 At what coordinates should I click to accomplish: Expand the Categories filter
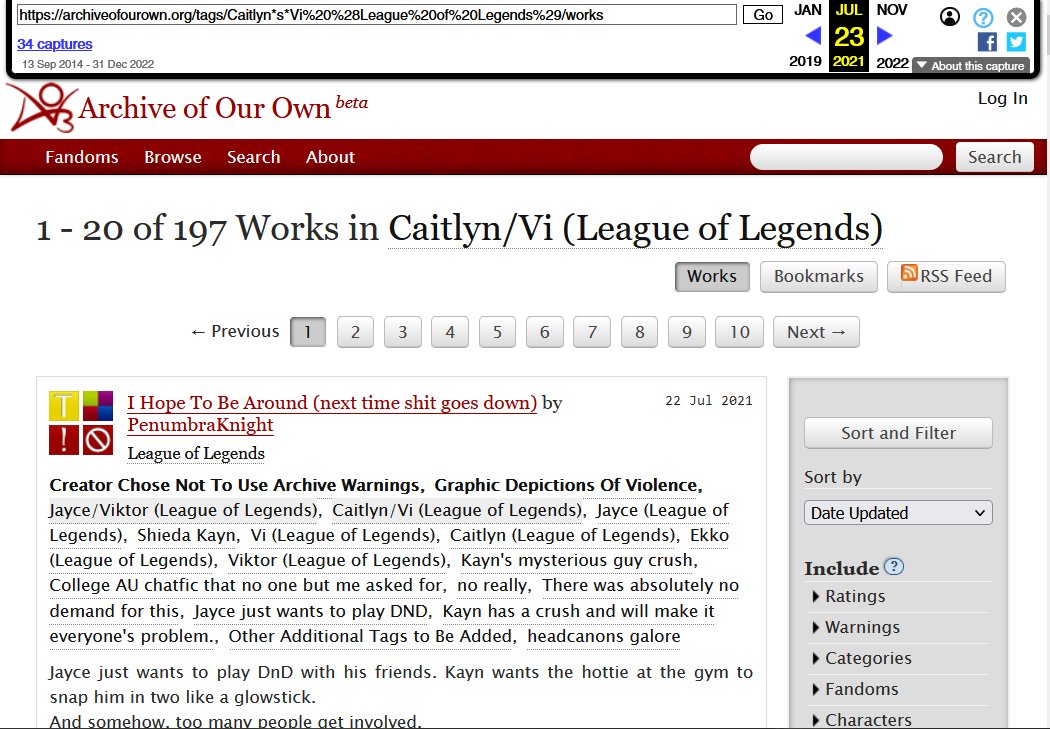[860, 658]
